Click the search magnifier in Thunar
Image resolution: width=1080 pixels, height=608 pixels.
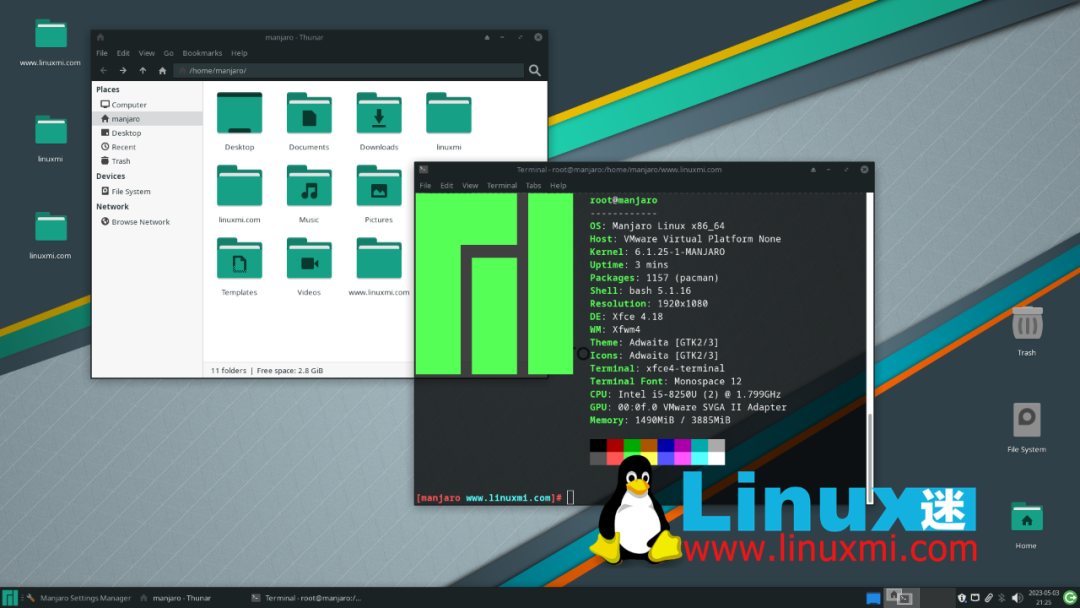click(534, 70)
